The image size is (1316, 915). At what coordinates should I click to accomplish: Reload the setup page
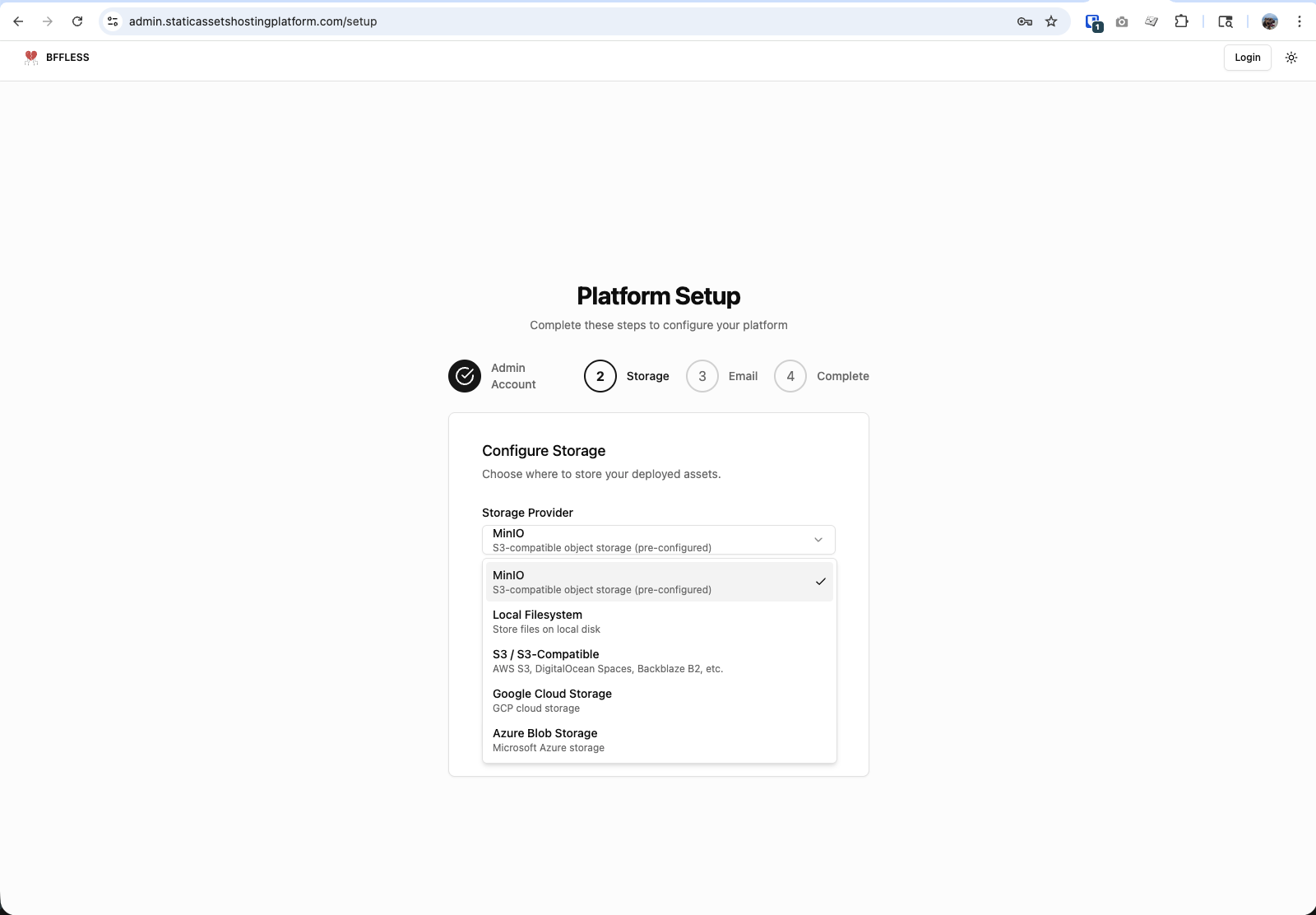(77, 21)
